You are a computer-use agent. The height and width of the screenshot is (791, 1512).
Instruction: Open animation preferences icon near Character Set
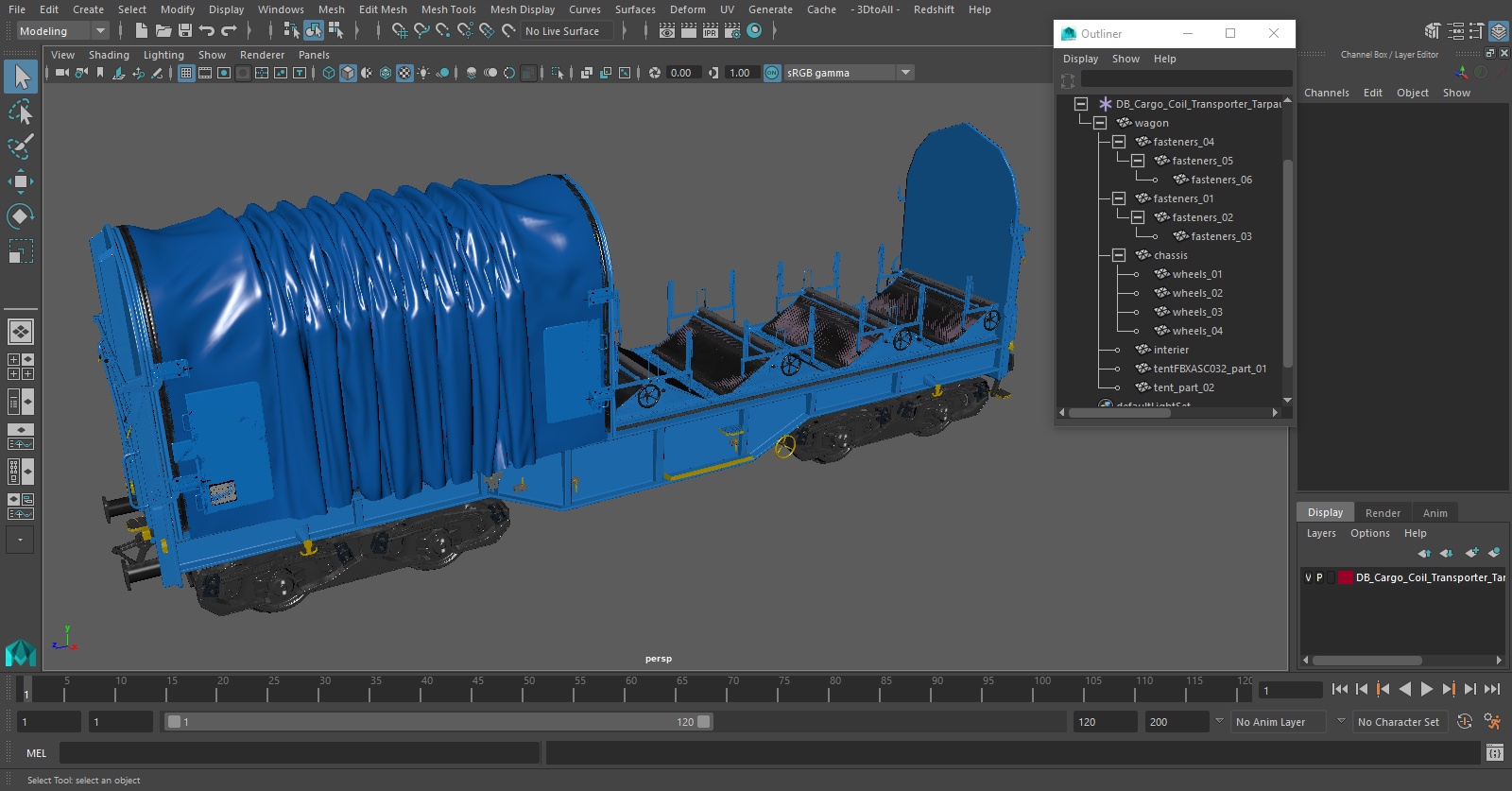click(x=1493, y=722)
